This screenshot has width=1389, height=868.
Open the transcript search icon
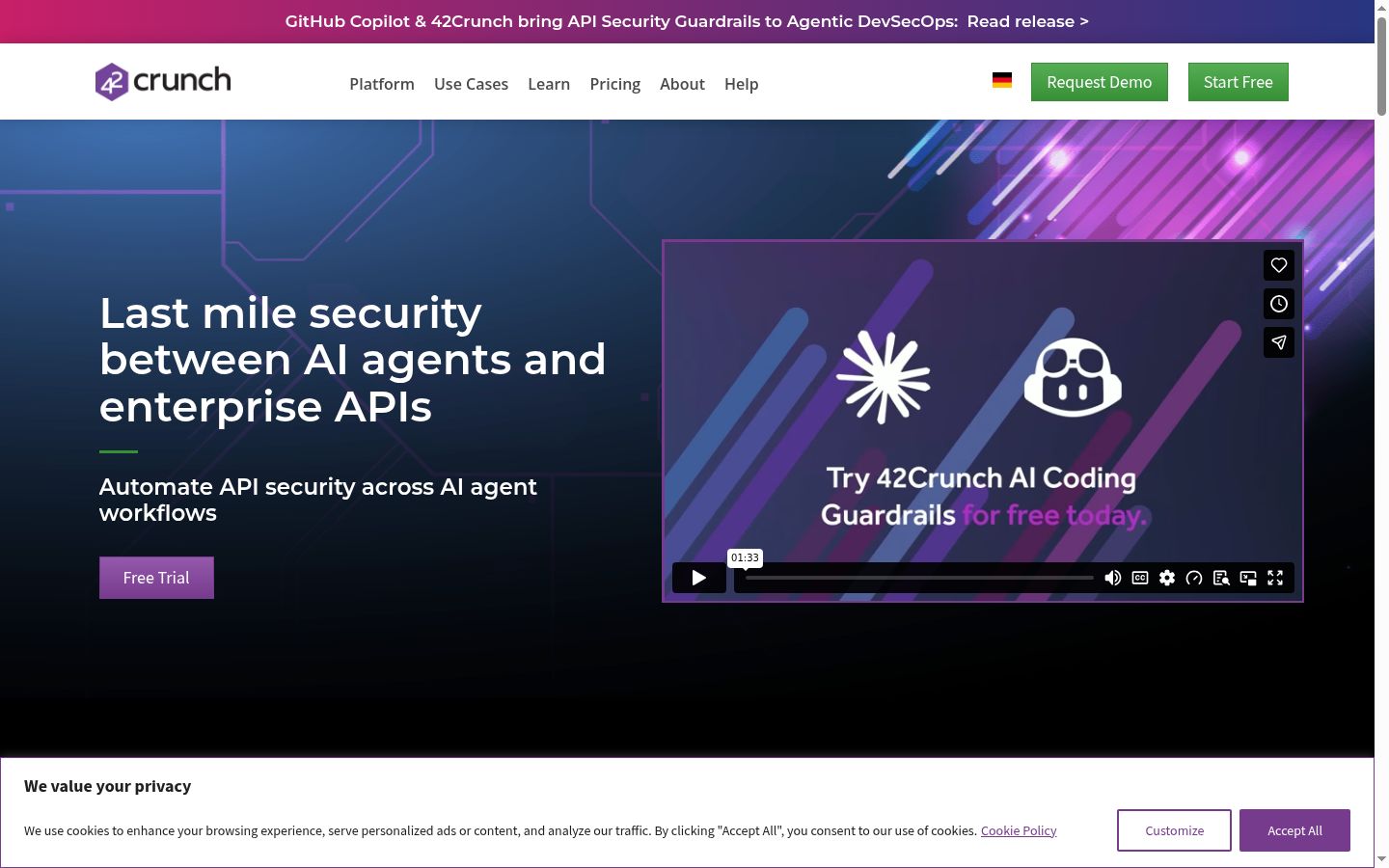[1221, 578]
